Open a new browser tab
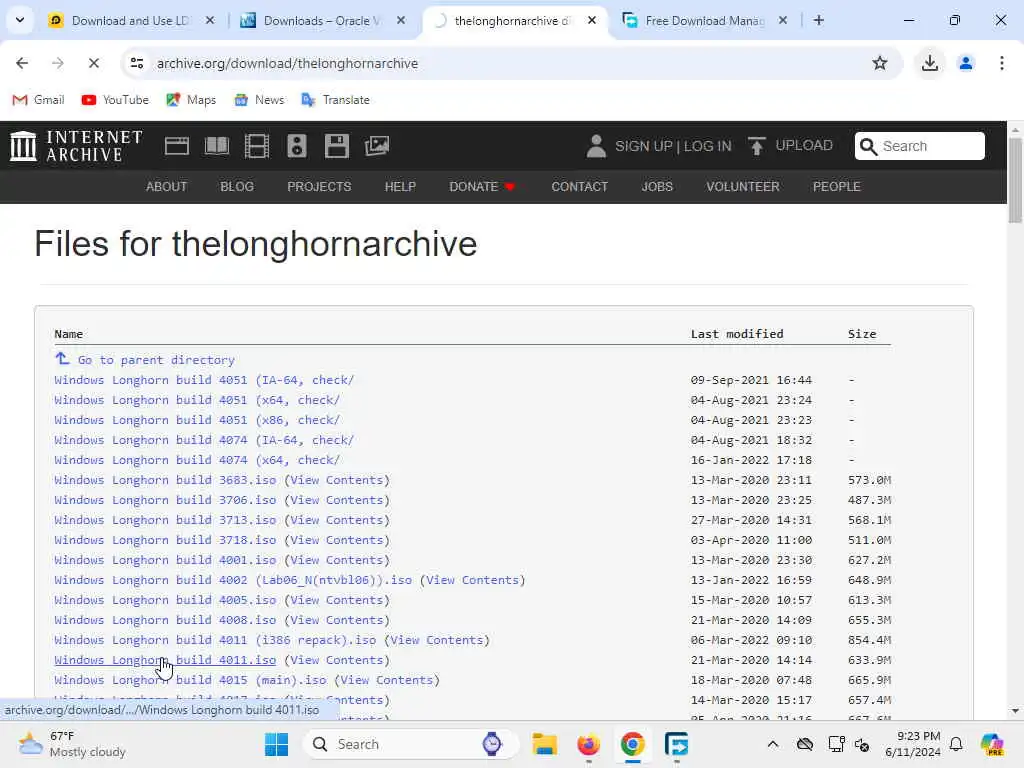Screen dimensions: 1024x768 818,20
